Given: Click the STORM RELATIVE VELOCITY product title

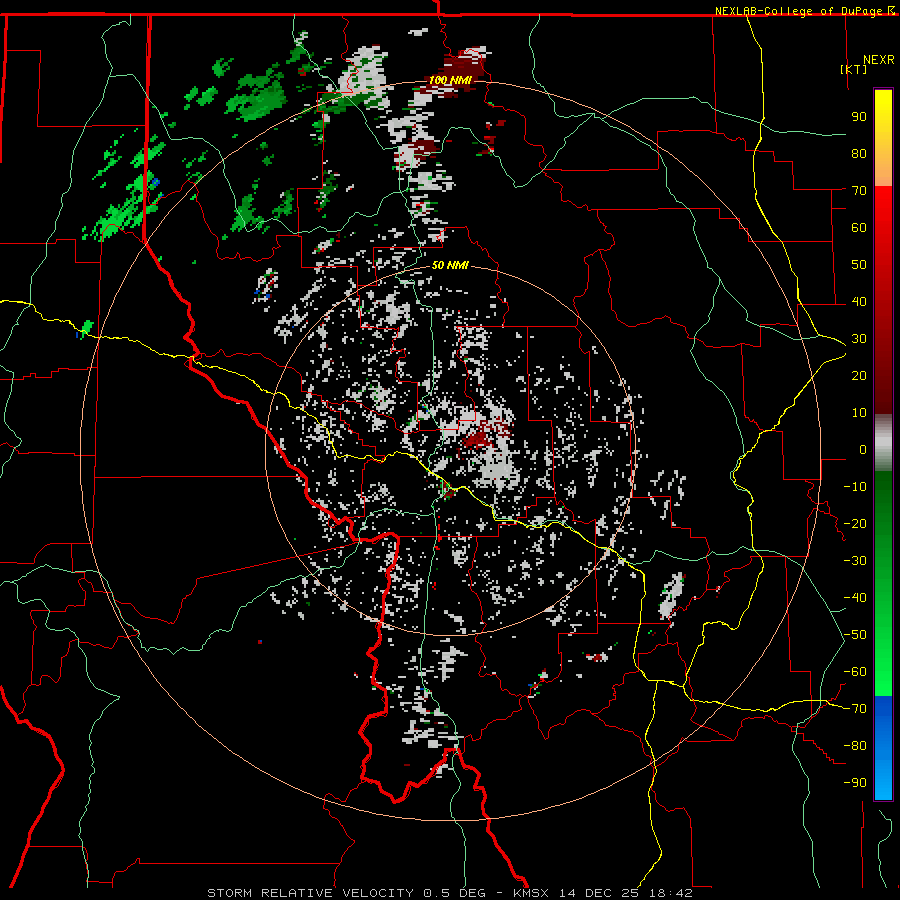Looking at the screenshot, I should [310, 893].
